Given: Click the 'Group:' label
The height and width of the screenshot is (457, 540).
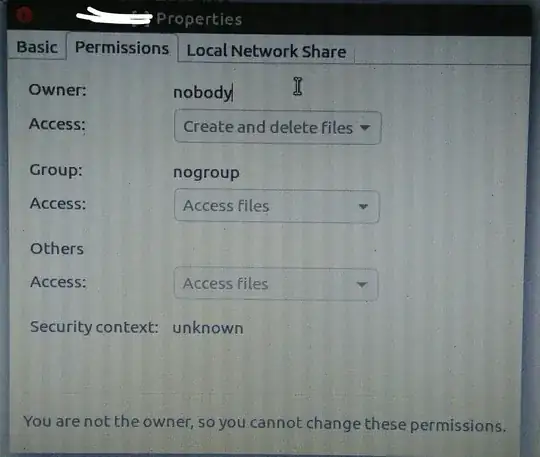Looking at the screenshot, I should (56, 170).
